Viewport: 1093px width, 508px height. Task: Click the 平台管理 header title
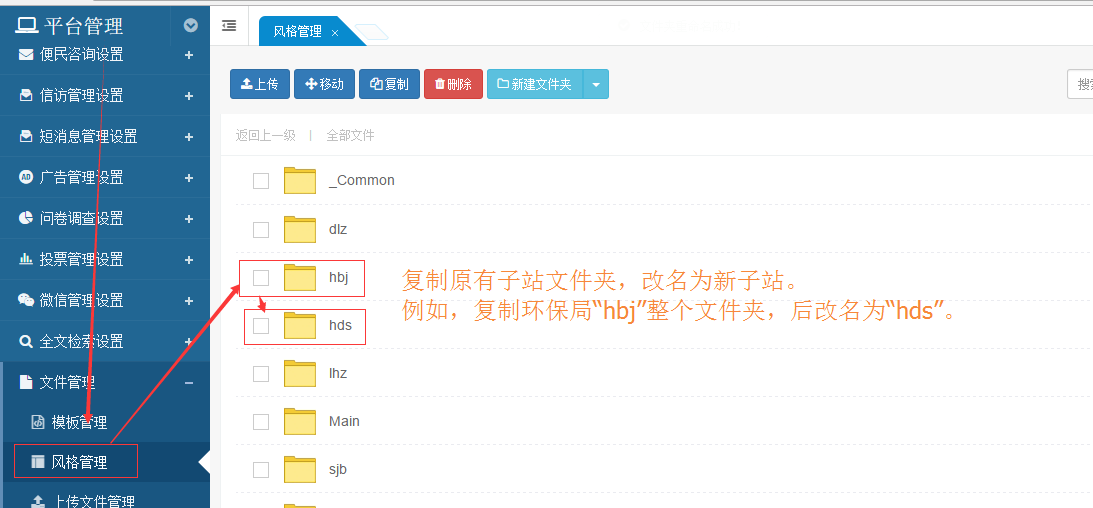point(84,26)
